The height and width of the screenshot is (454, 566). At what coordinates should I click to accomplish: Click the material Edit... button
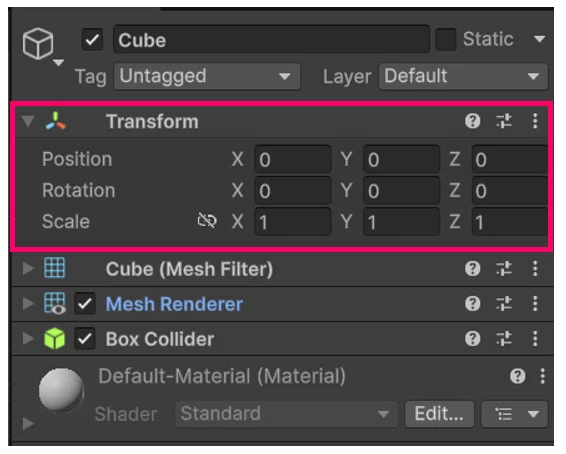pos(439,414)
